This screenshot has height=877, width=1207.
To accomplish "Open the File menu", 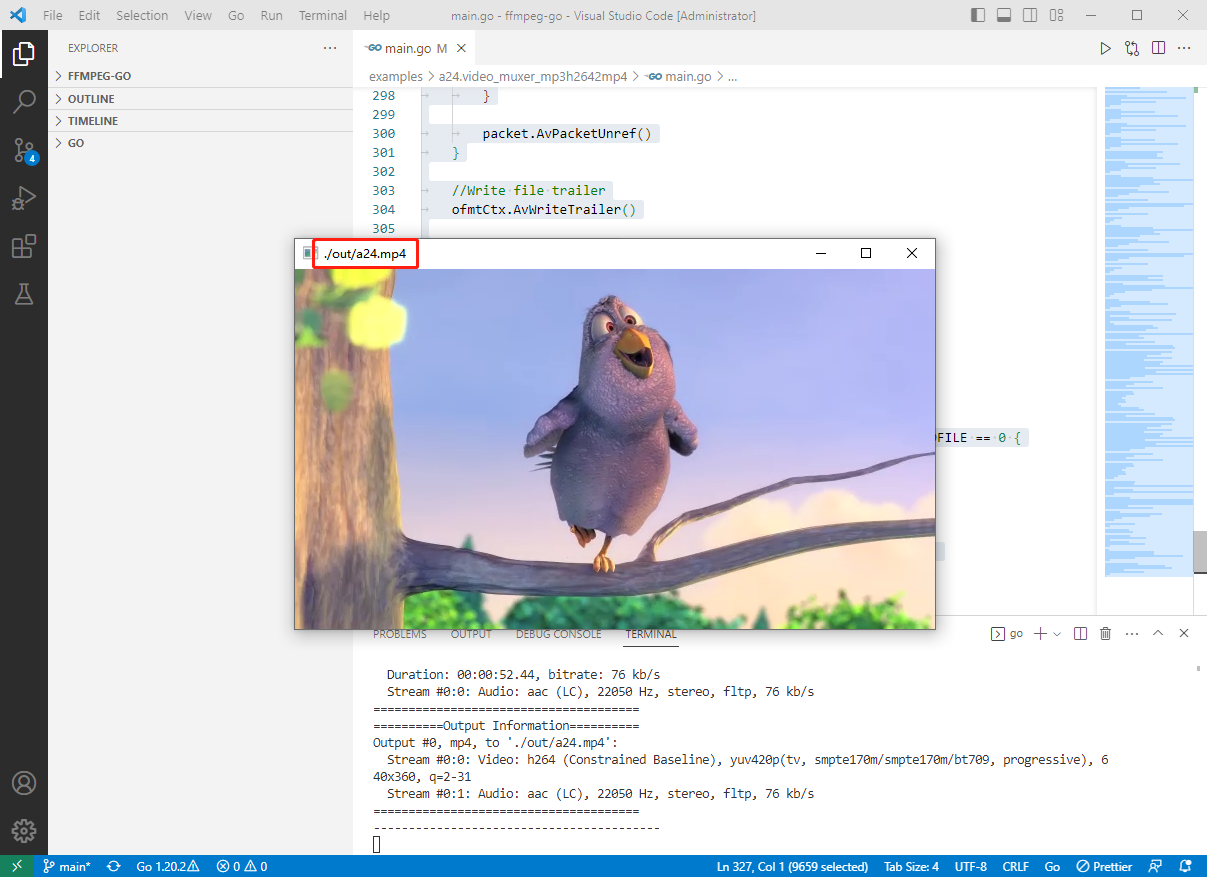I will click(53, 15).
